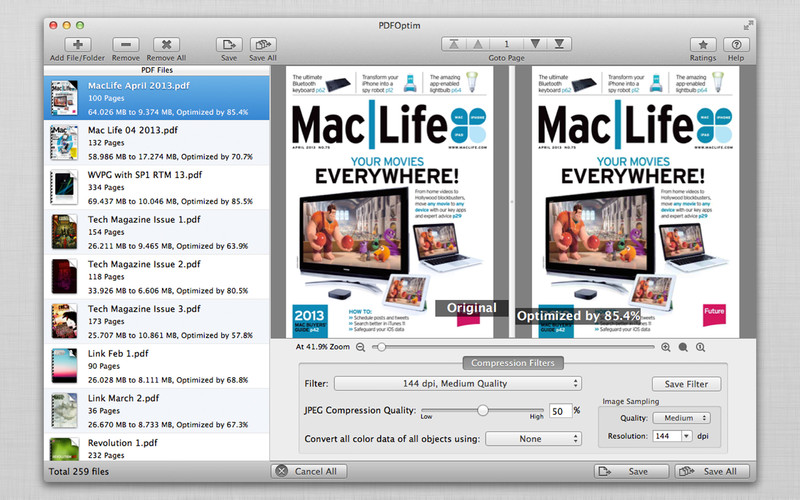Click the JPEG quality percent field showing 50
Viewport: 800px width, 500px height.
pos(560,411)
